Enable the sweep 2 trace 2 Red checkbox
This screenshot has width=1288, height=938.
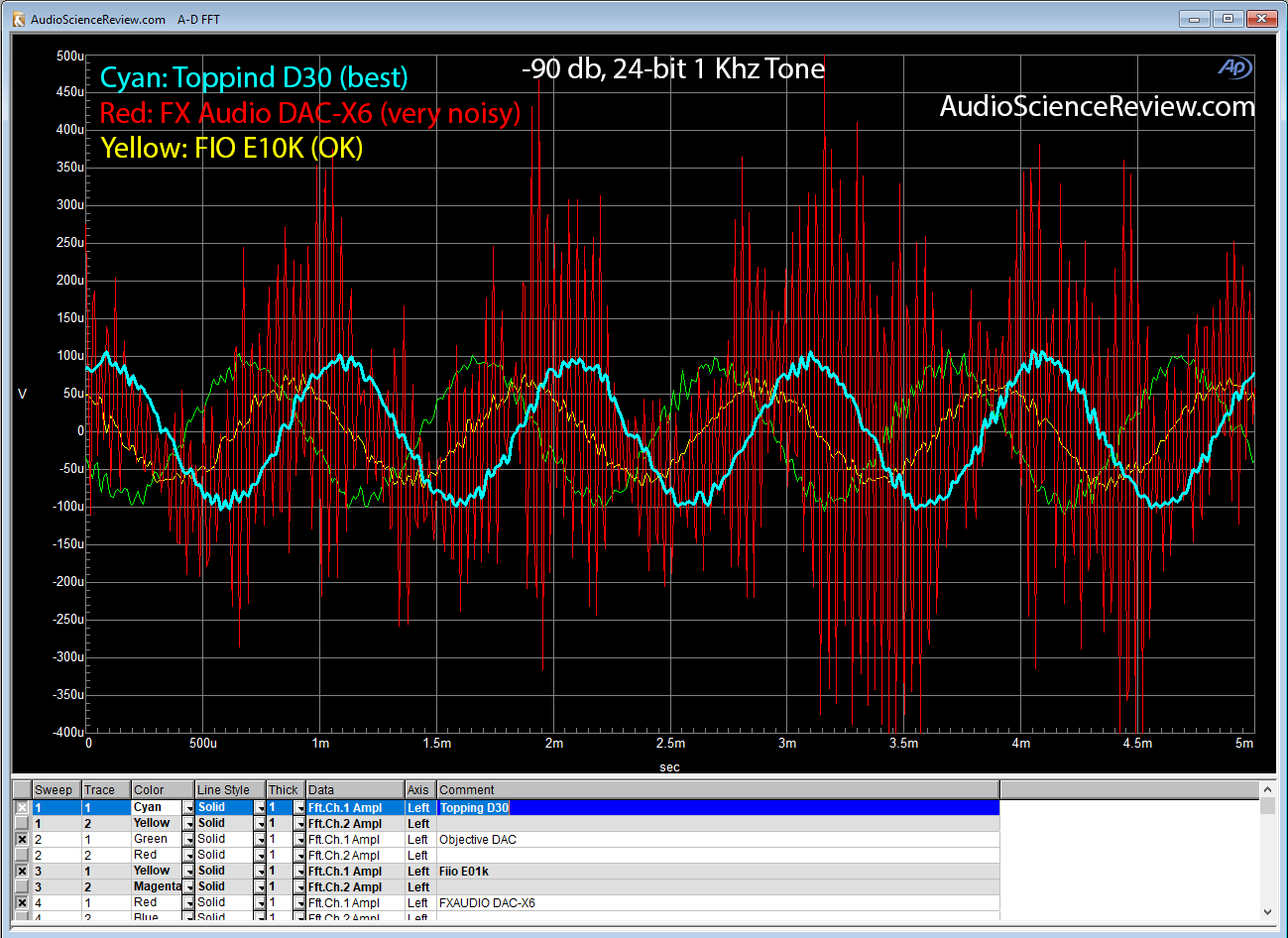pos(22,856)
